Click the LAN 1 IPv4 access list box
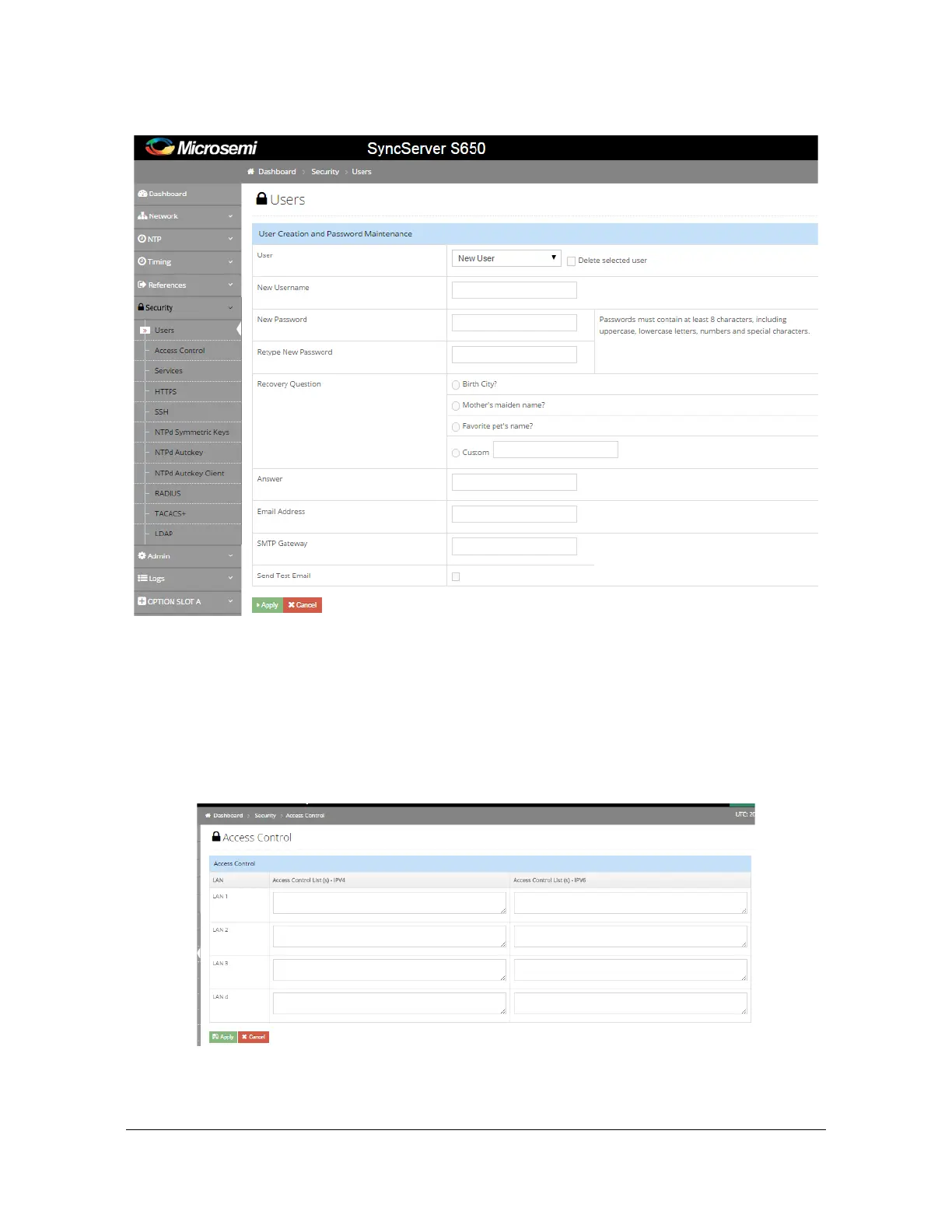 (390, 903)
